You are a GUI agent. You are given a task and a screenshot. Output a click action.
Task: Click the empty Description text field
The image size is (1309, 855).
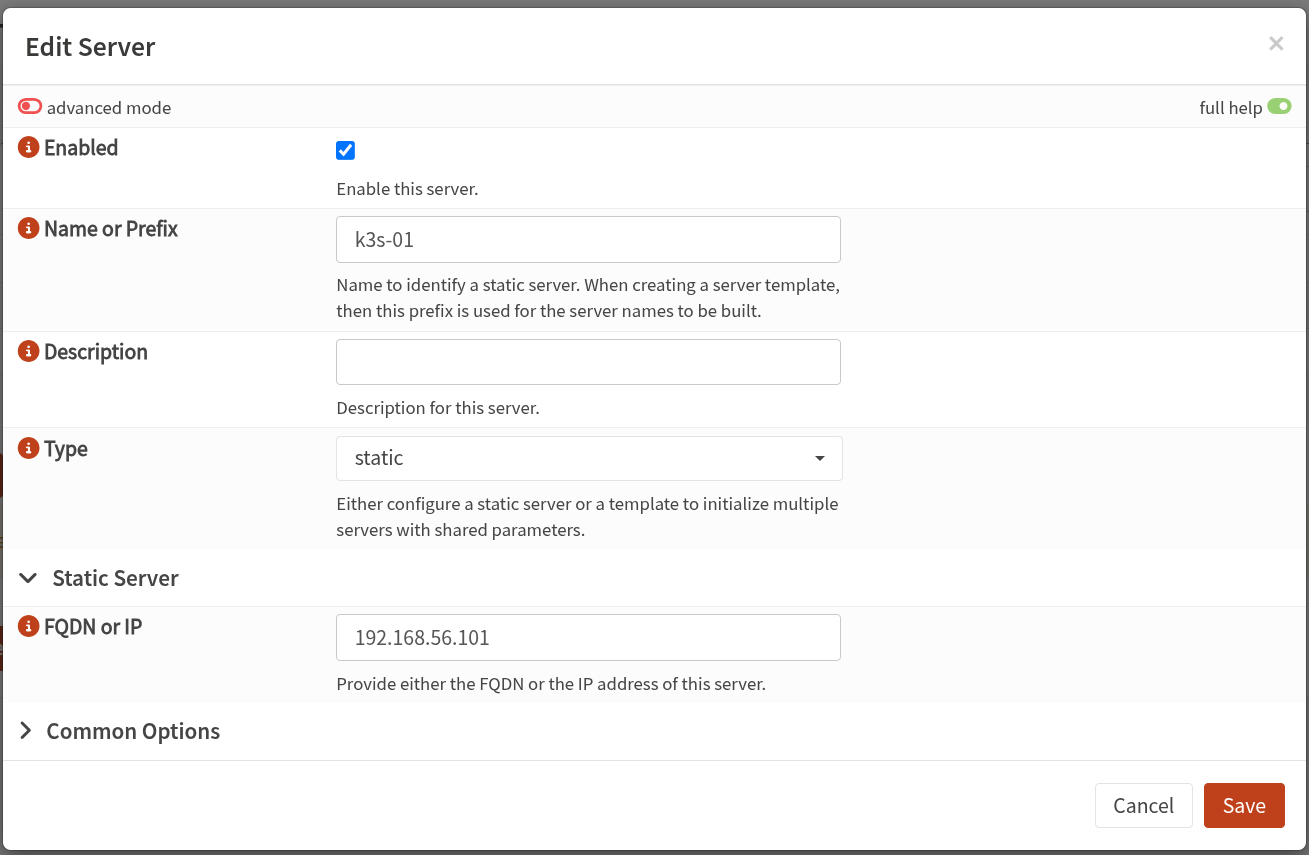588,362
